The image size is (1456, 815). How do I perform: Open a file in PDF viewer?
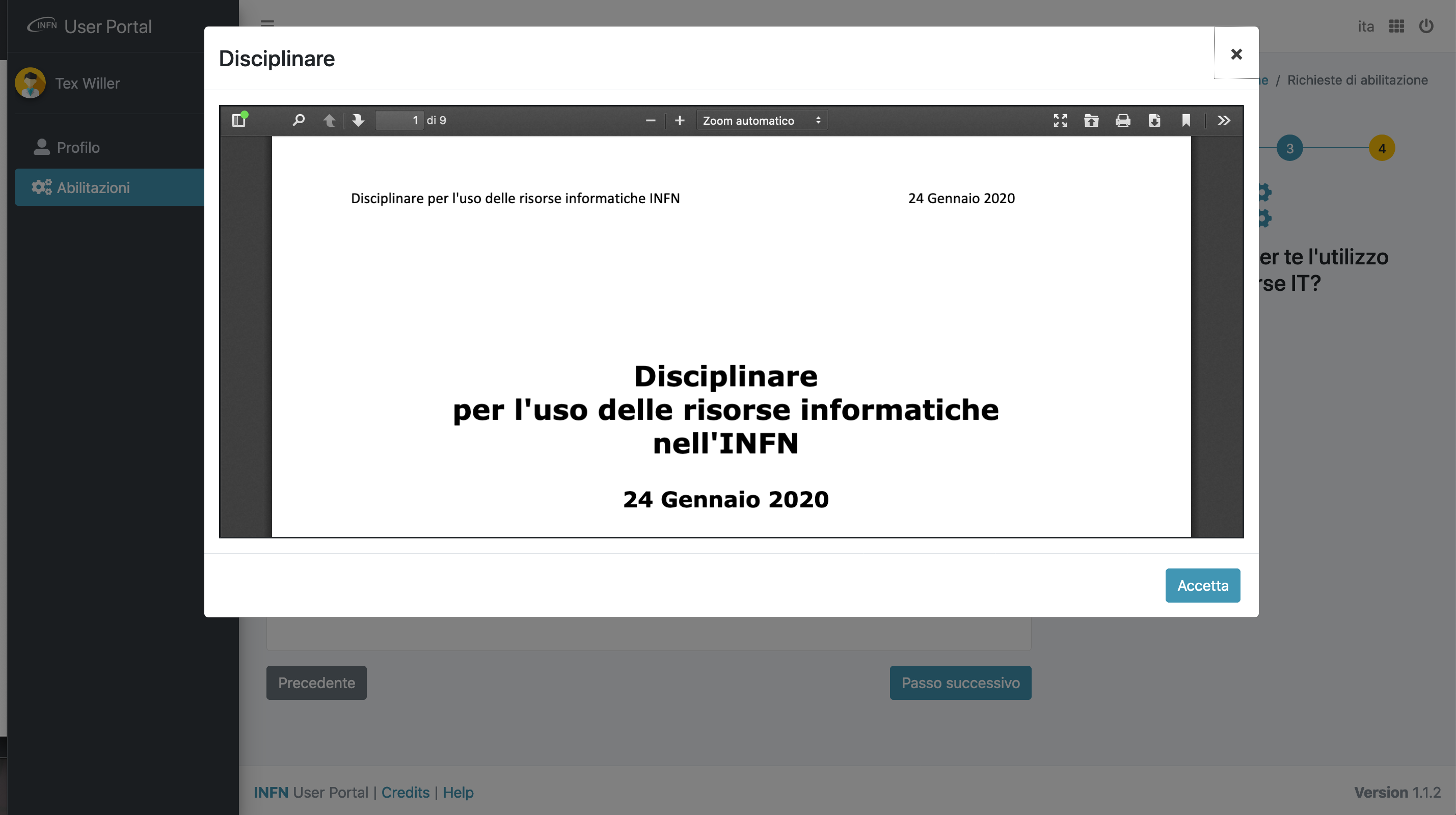click(1091, 120)
